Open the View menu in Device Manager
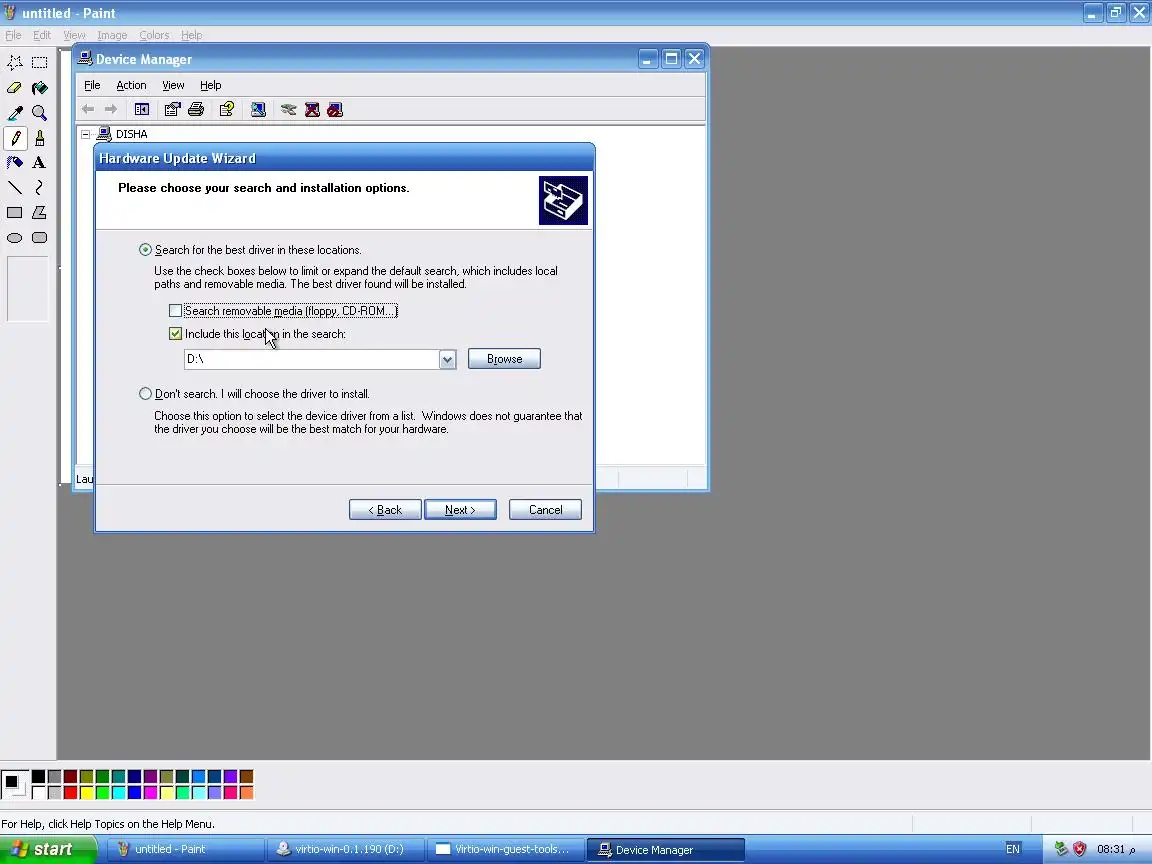 pyautogui.click(x=173, y=85)
